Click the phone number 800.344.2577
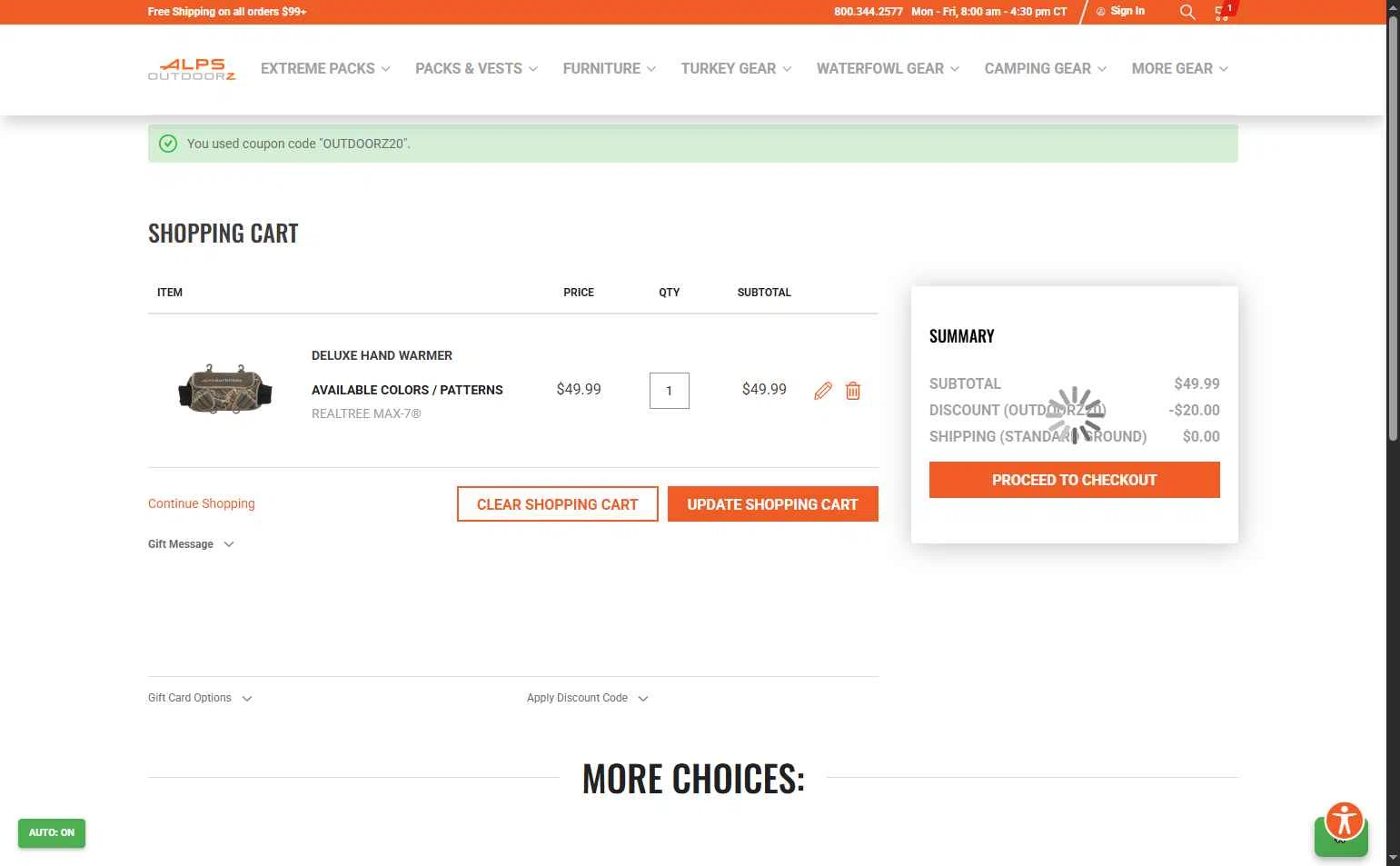 869,12
